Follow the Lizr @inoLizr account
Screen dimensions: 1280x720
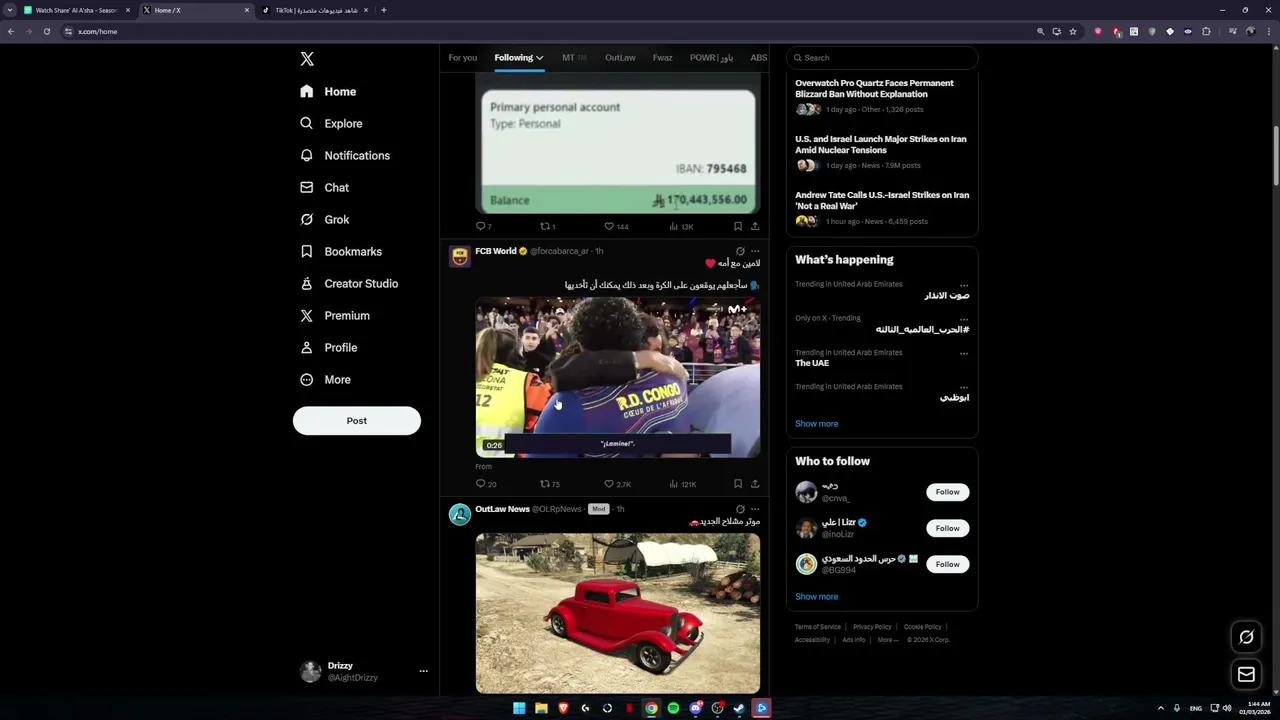(x=948, y=528)
